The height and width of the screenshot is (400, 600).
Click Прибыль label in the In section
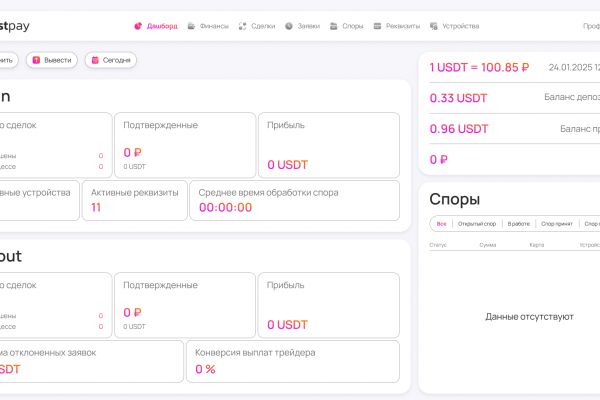click(x=286, y=125)
